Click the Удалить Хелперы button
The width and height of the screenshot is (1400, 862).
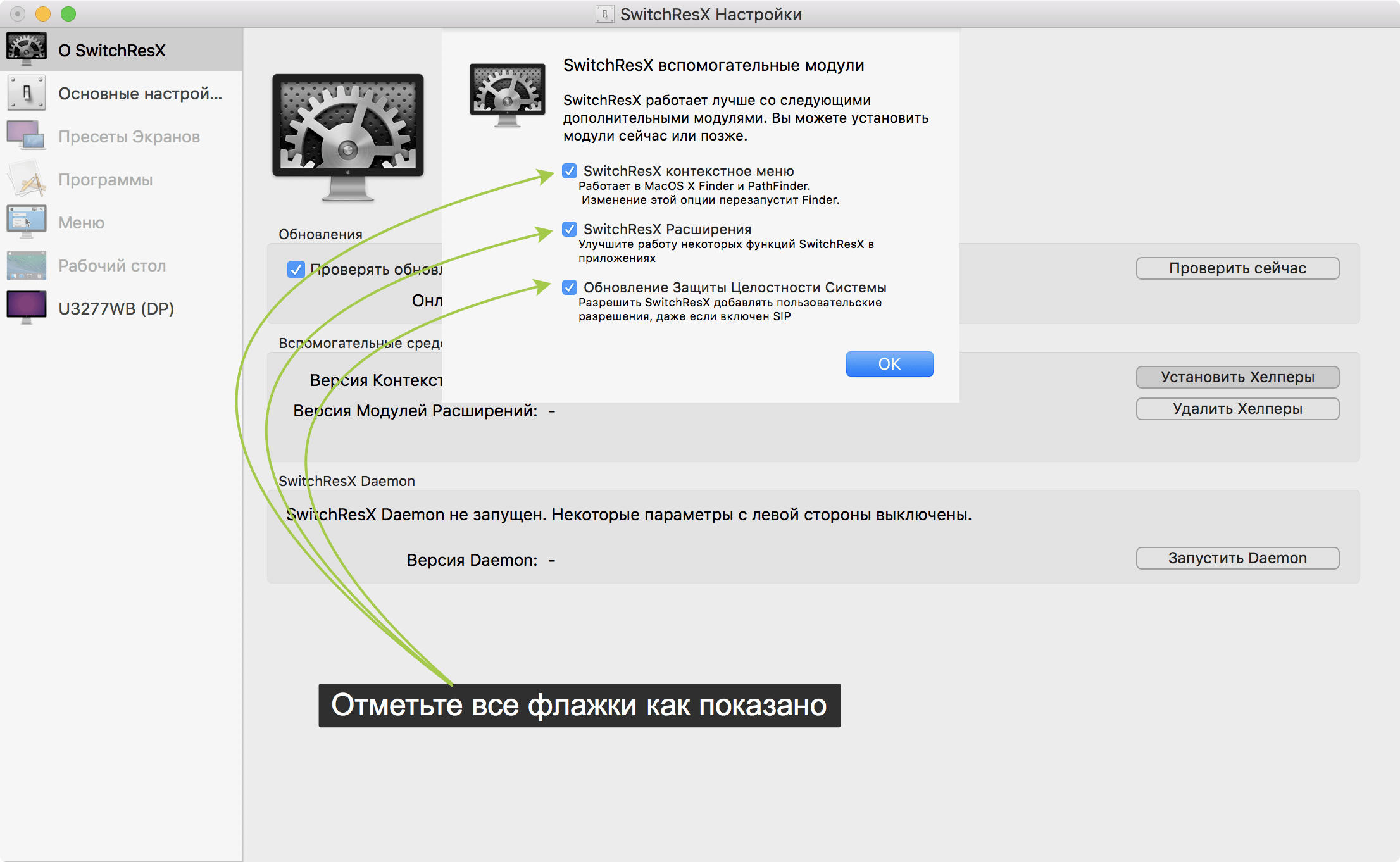(x=1237, y=409)
